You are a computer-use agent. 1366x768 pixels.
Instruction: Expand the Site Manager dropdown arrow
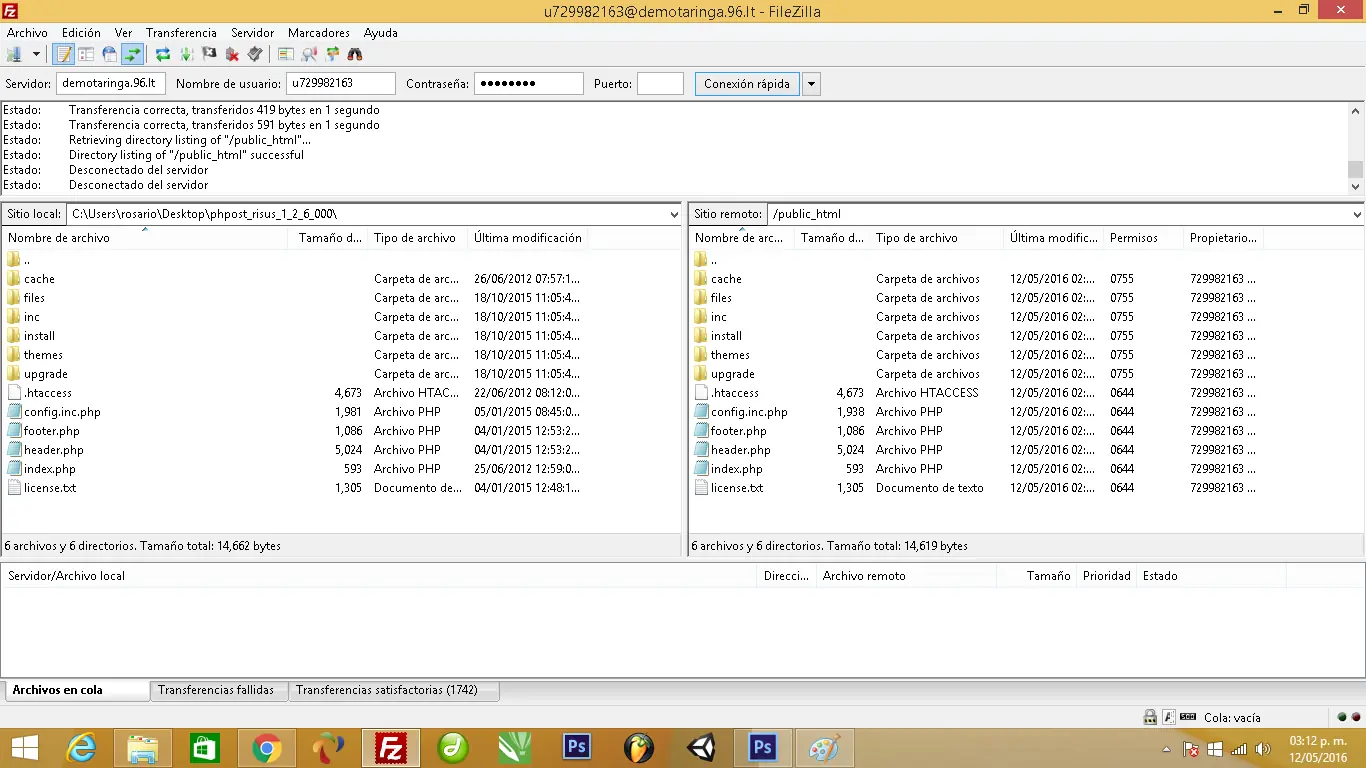(x=36, y=54)
